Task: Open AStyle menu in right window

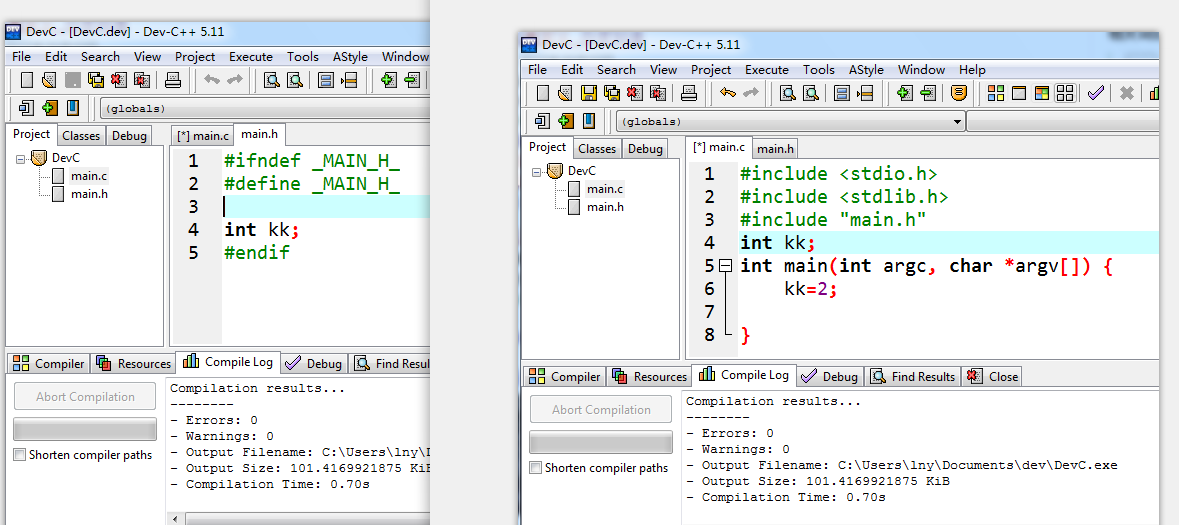Action: click(866, 70)
